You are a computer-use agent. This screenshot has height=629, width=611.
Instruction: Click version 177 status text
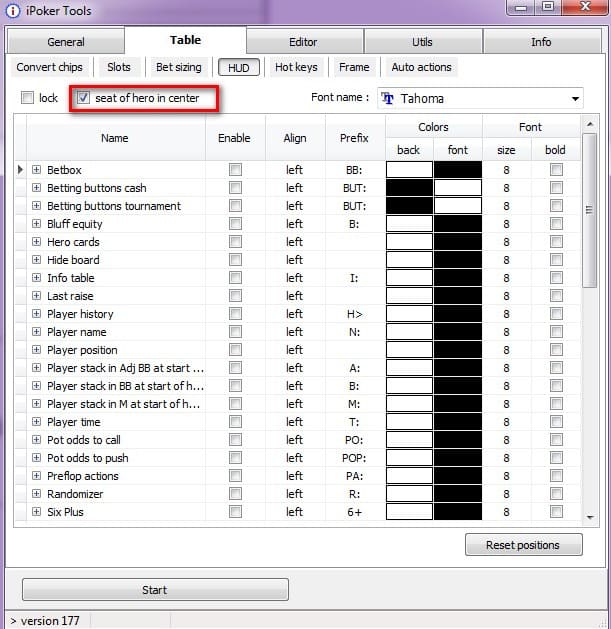pos(50,621)
